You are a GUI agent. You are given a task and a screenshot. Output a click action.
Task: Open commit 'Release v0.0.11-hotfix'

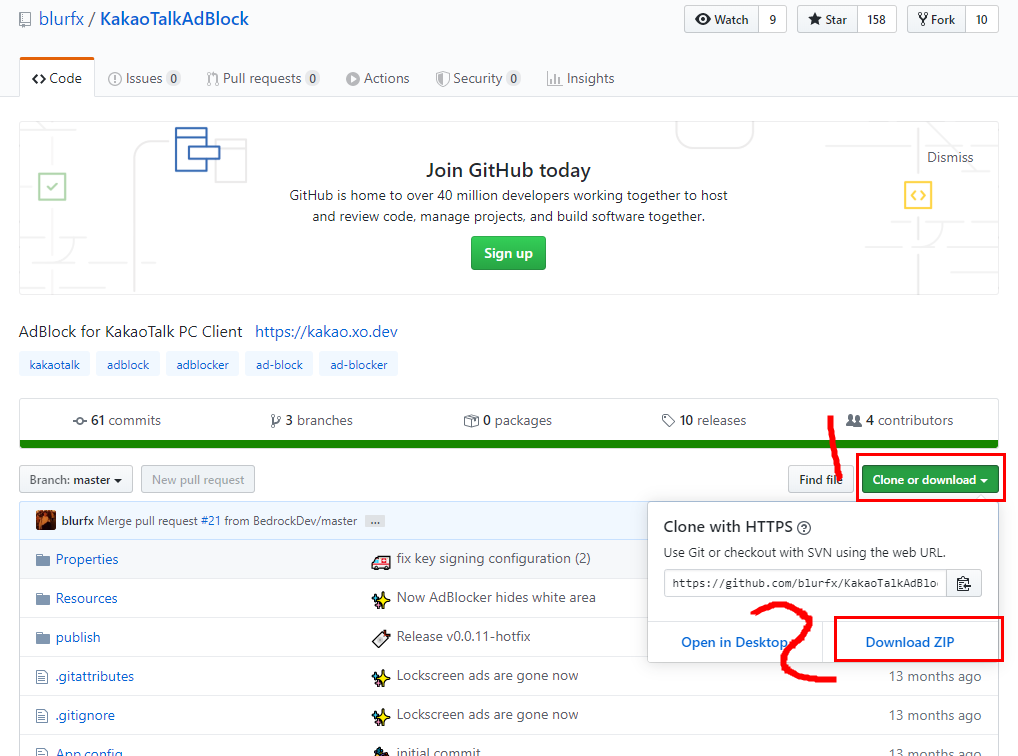(464, 636)
